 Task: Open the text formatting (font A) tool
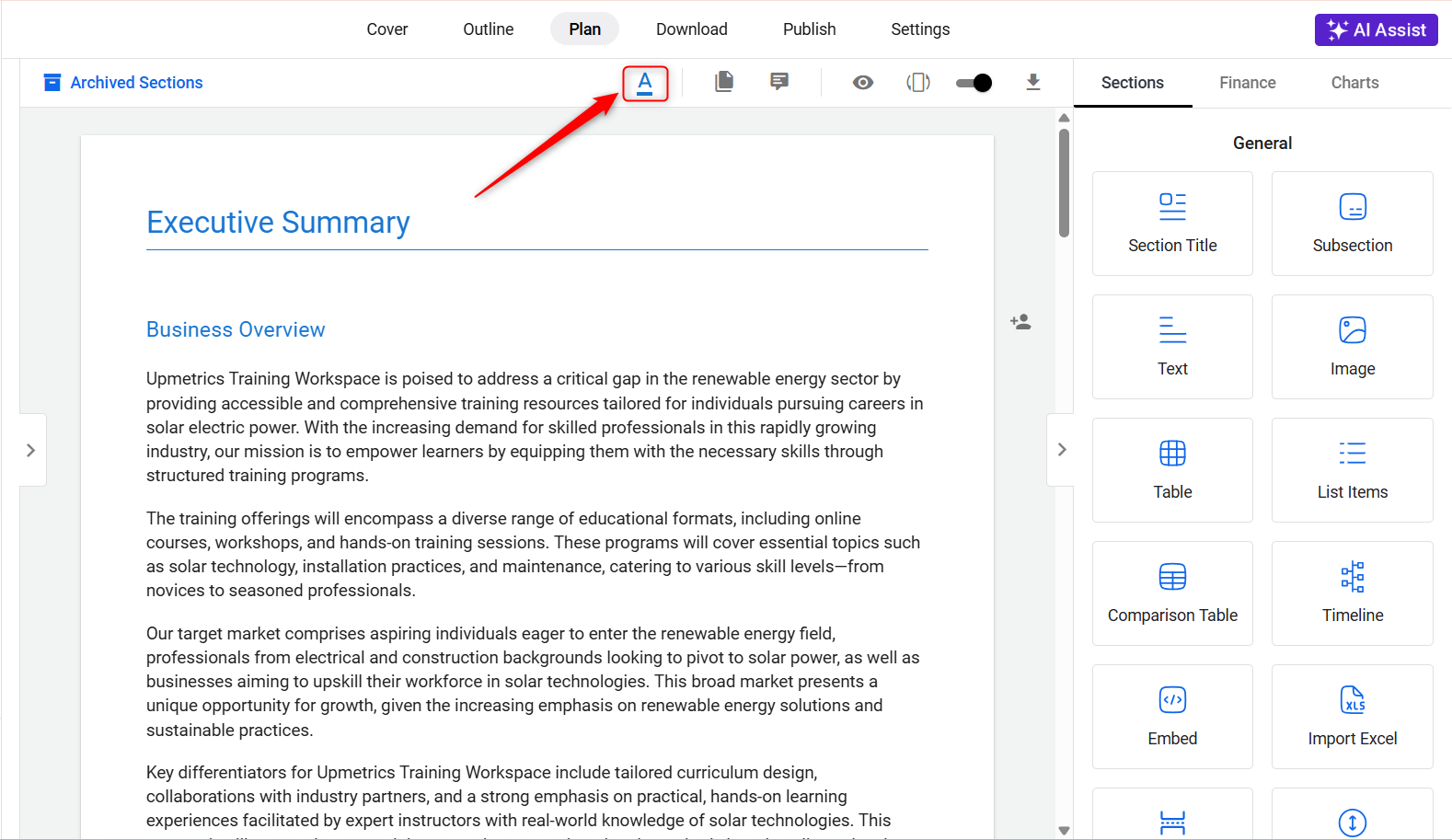pyautogui.click(x=645, y=83)
